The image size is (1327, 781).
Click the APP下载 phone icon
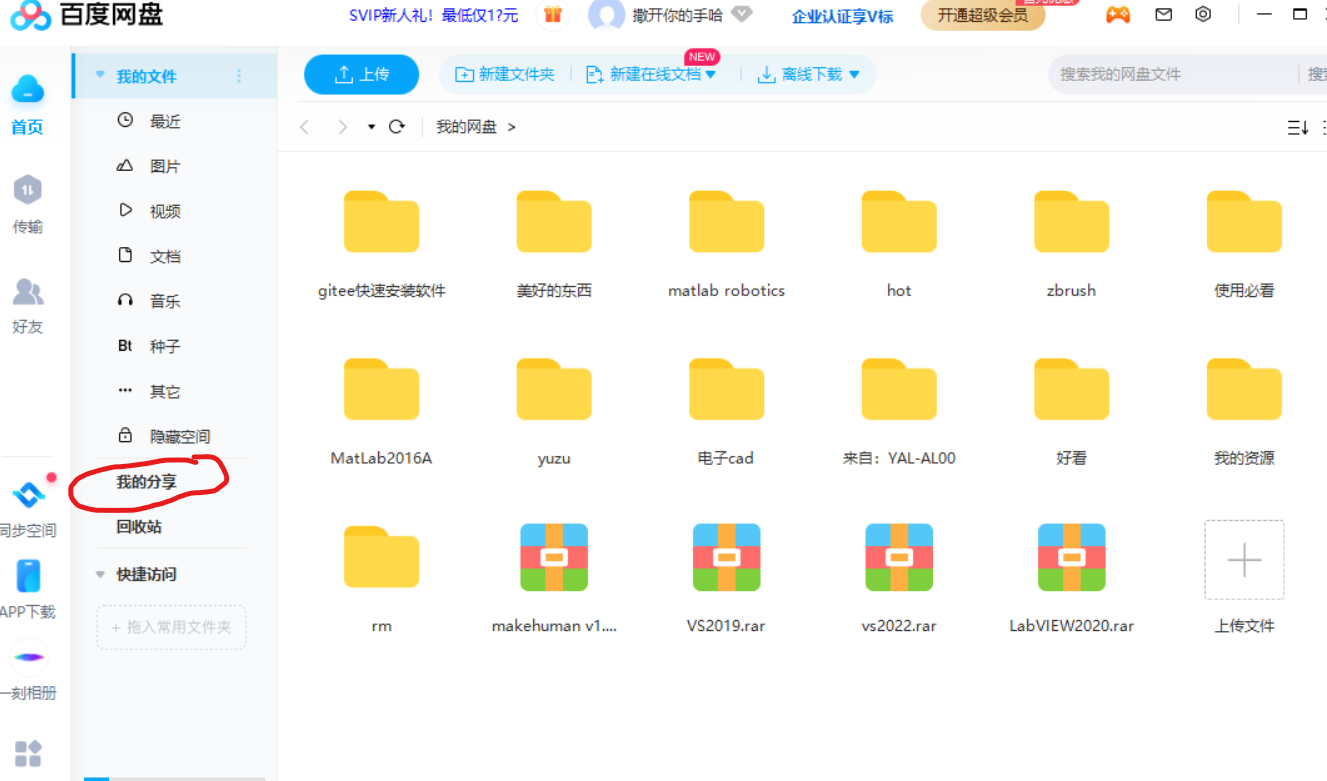[27, 576]
